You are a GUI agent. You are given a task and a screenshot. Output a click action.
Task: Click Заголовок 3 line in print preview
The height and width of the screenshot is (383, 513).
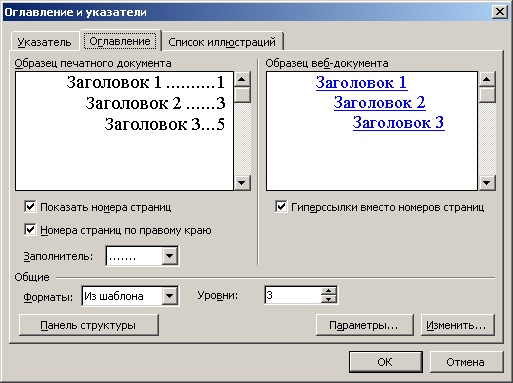tap(164, 124)
